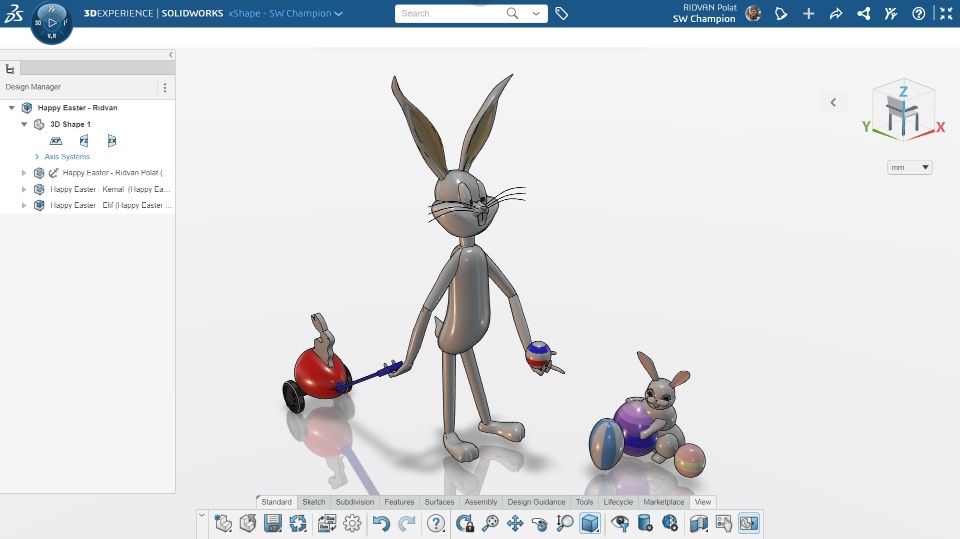Click the Update refresh arrows icon
The image size is (960, 539).
pyautogui.click(x=298, y=523)
